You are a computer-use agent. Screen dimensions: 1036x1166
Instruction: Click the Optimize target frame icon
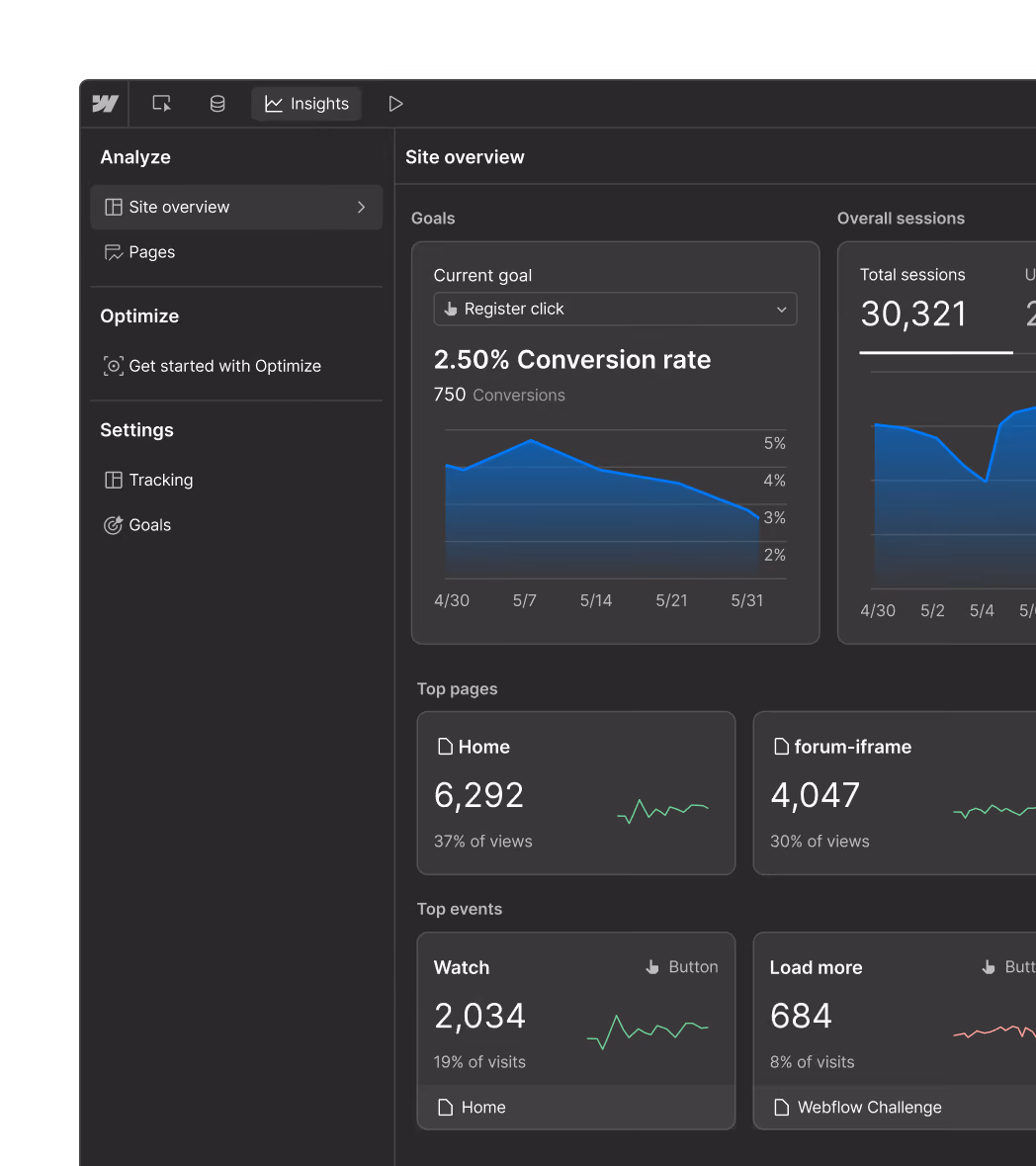(x=113, y=366)
